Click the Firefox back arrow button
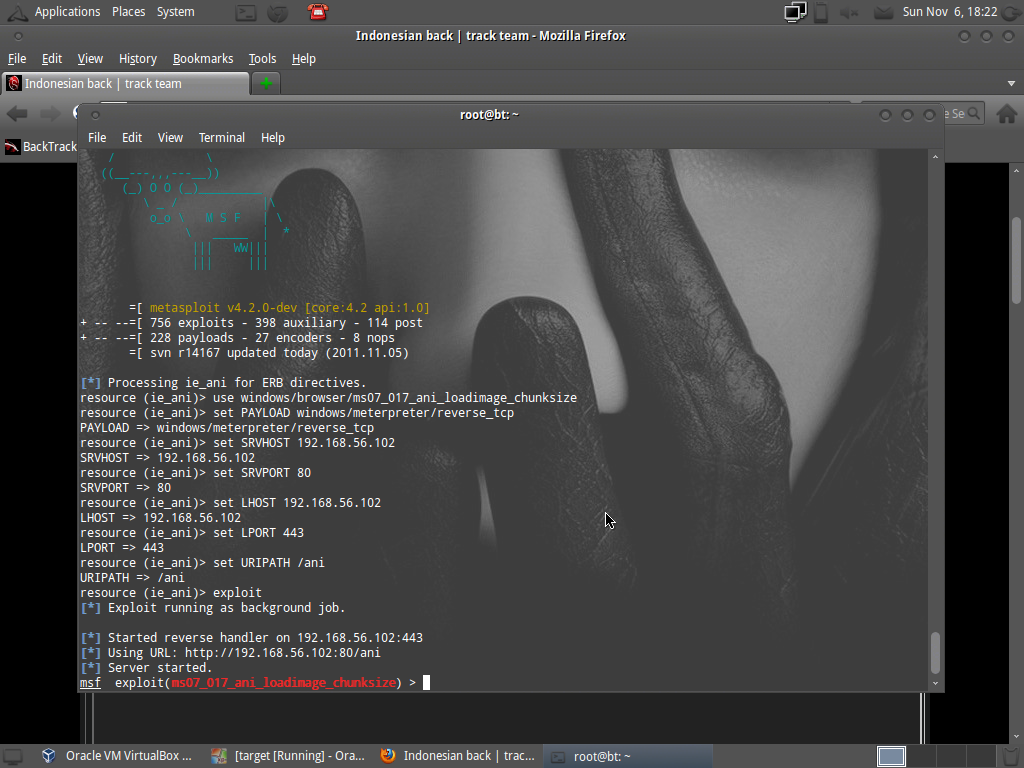Image resolution: width=1024 pixels, height=768 pixels. (18, 114)
